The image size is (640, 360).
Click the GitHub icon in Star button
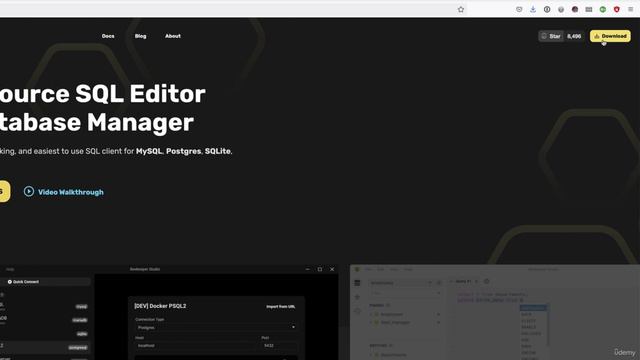[x=544, y=36]
